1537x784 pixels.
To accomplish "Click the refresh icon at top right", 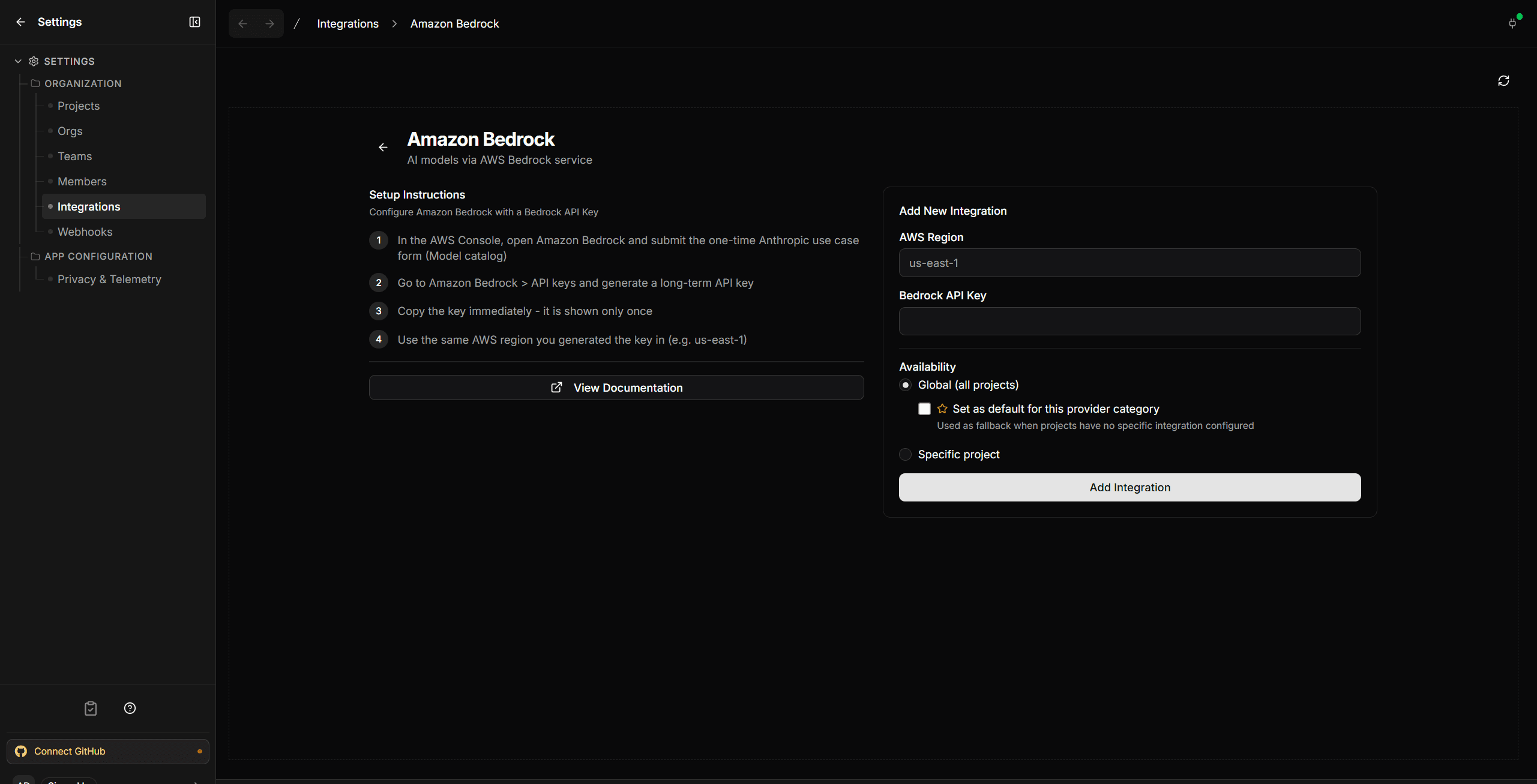I will pos(1503,81).
